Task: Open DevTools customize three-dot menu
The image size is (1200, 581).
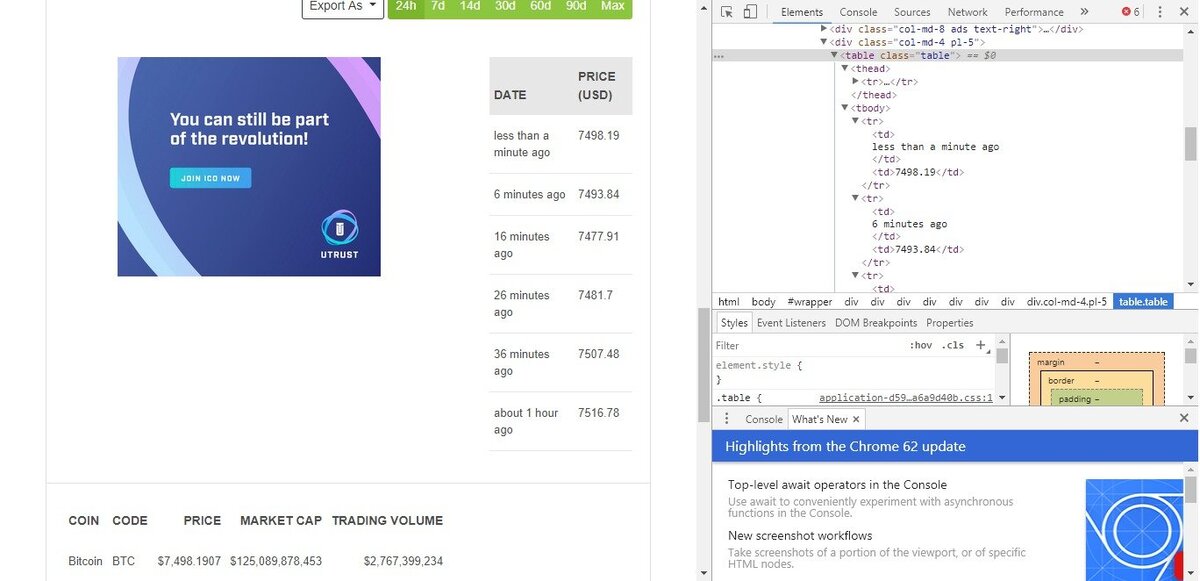Action: pos(1160,12)
